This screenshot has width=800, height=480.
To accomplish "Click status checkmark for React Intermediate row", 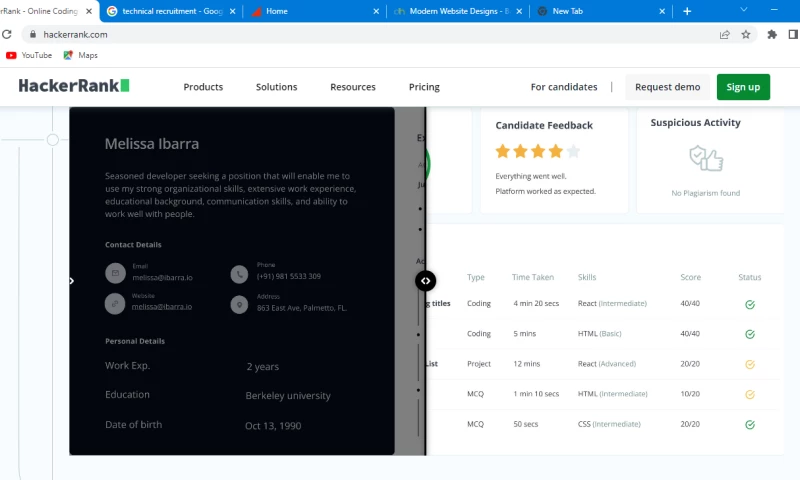I will tap(749, 304).
